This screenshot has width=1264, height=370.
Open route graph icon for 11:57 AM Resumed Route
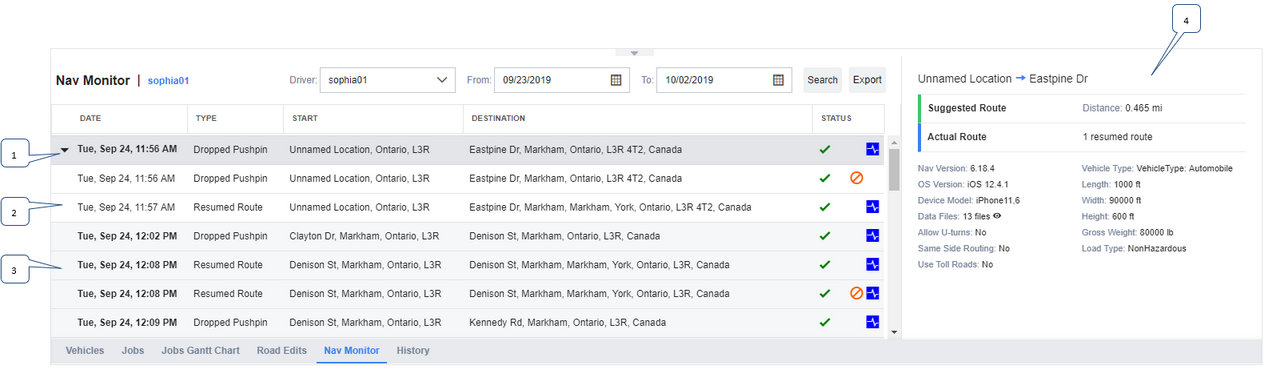(x=872, y=207)
